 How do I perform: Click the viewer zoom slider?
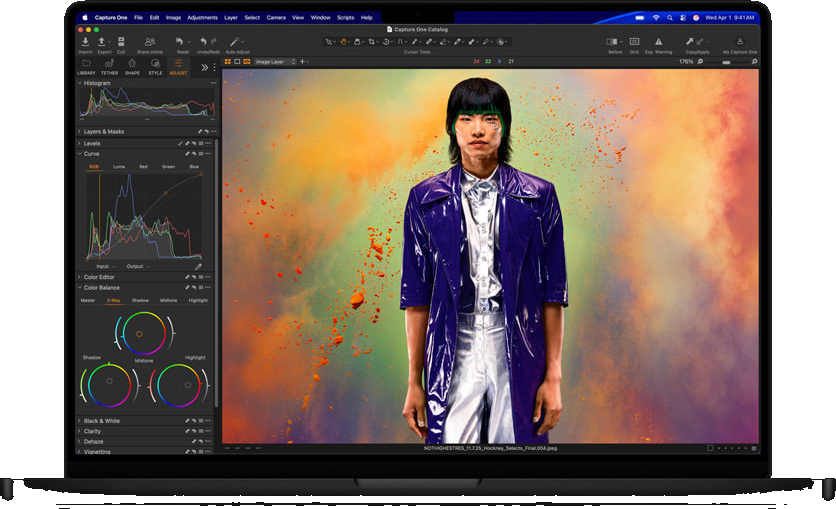tap(727, 62)
